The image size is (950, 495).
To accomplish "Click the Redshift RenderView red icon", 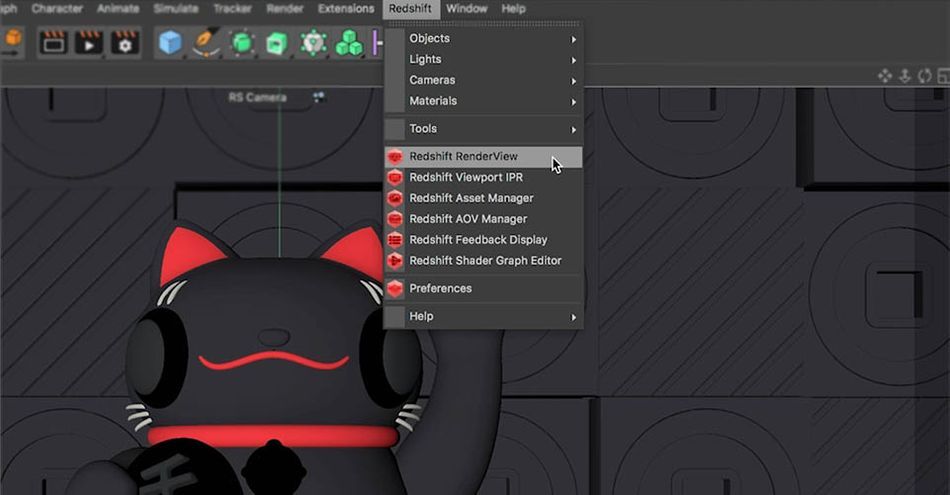I will click(x=395, y=157).
